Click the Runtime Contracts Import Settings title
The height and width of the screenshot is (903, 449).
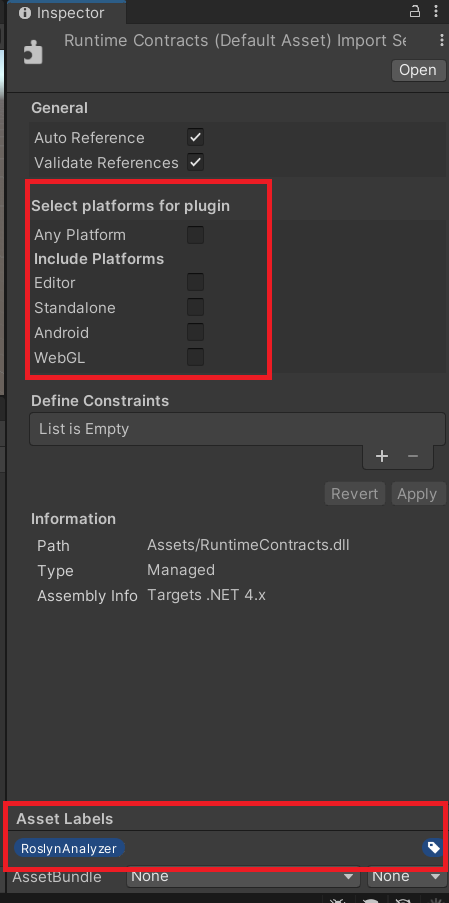[x=235, y=40]
